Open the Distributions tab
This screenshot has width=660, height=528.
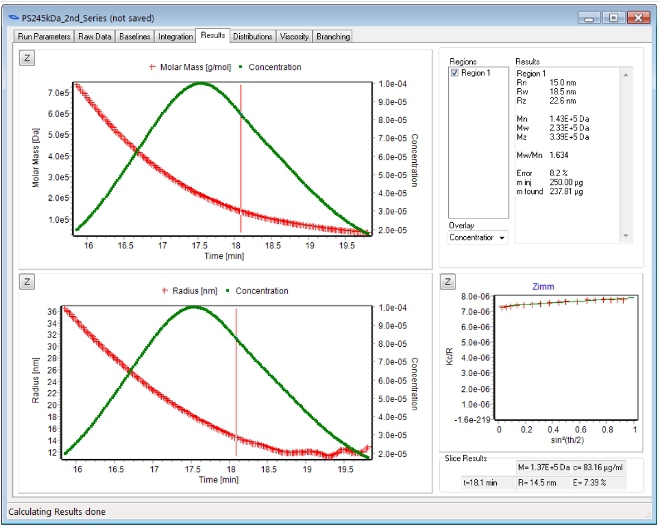(252, 36)
